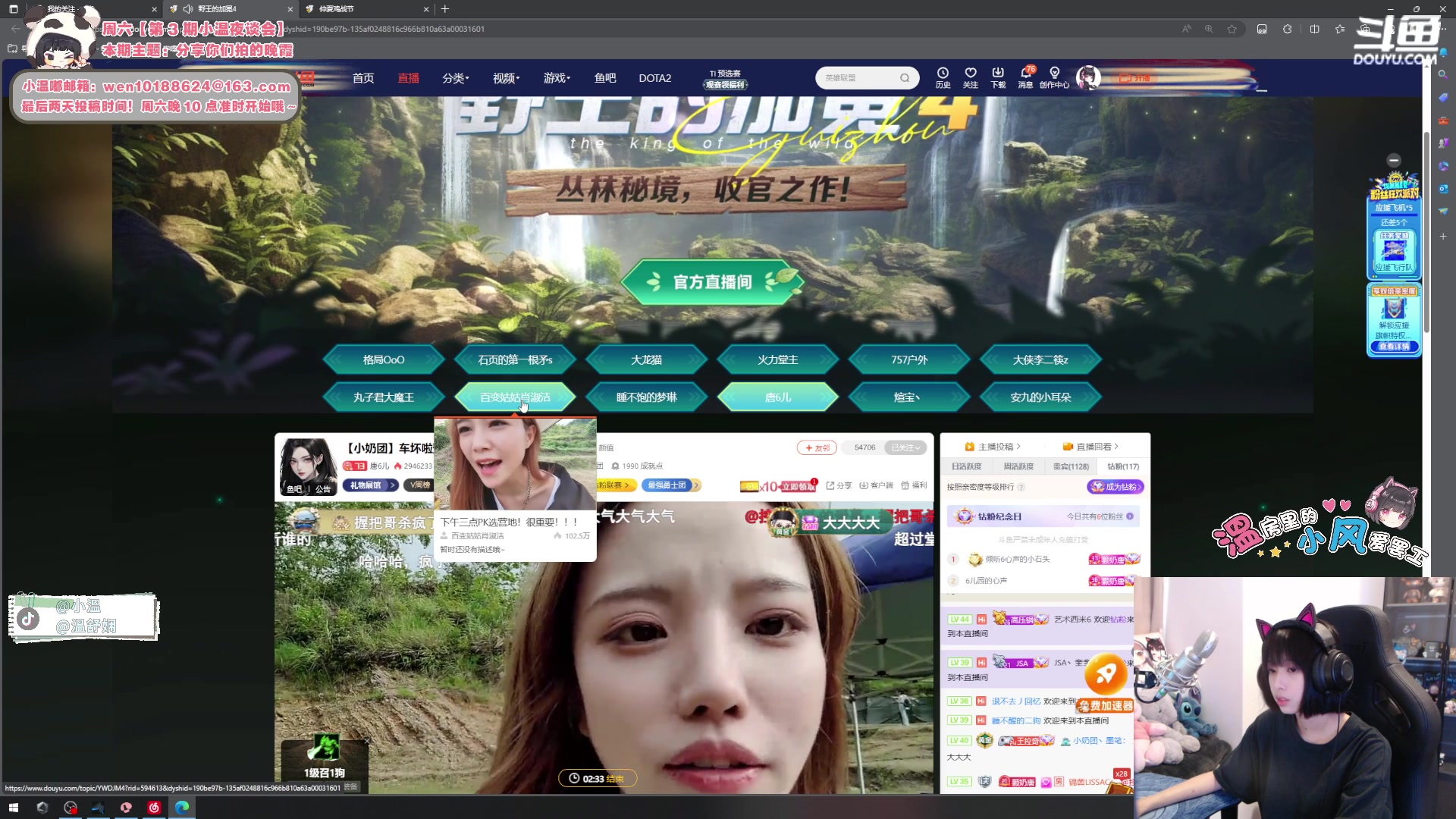Screen dimensions: 1456x819
Task: Open the user avatar in Douyu header
Action: point(1088,77)
